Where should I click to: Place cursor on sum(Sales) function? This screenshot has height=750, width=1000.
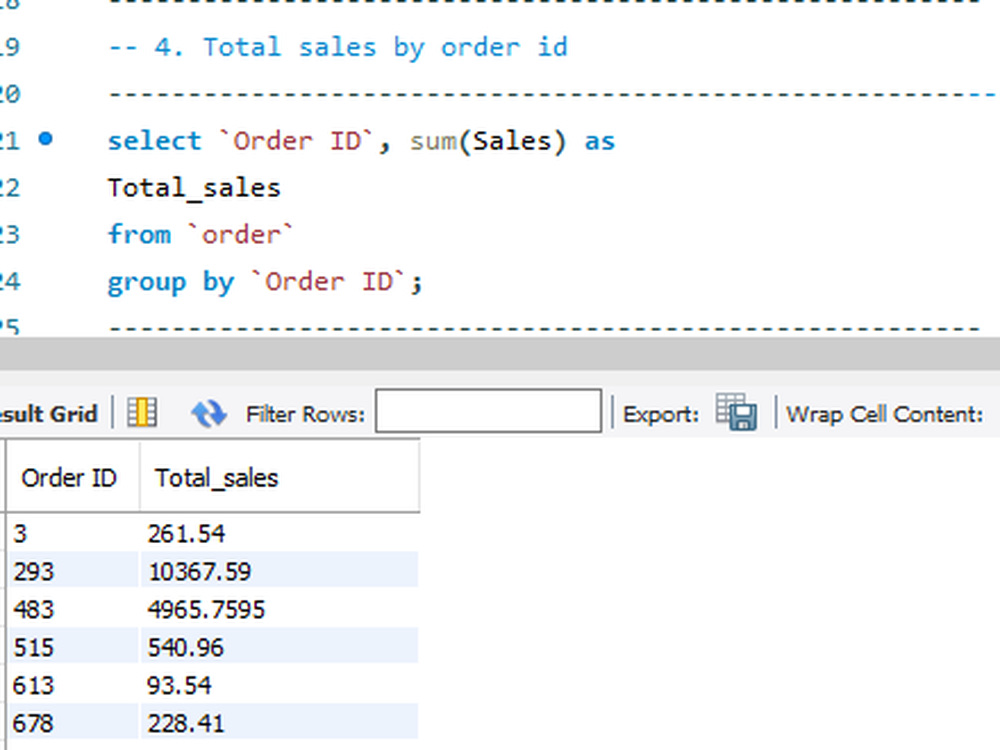click(x=487, y=141)
